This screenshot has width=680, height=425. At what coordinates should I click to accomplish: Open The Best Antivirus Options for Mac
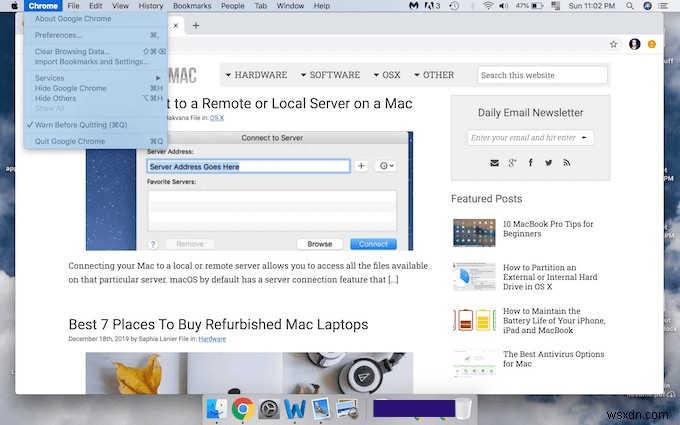pyautogui.click(x=553, y=359)
